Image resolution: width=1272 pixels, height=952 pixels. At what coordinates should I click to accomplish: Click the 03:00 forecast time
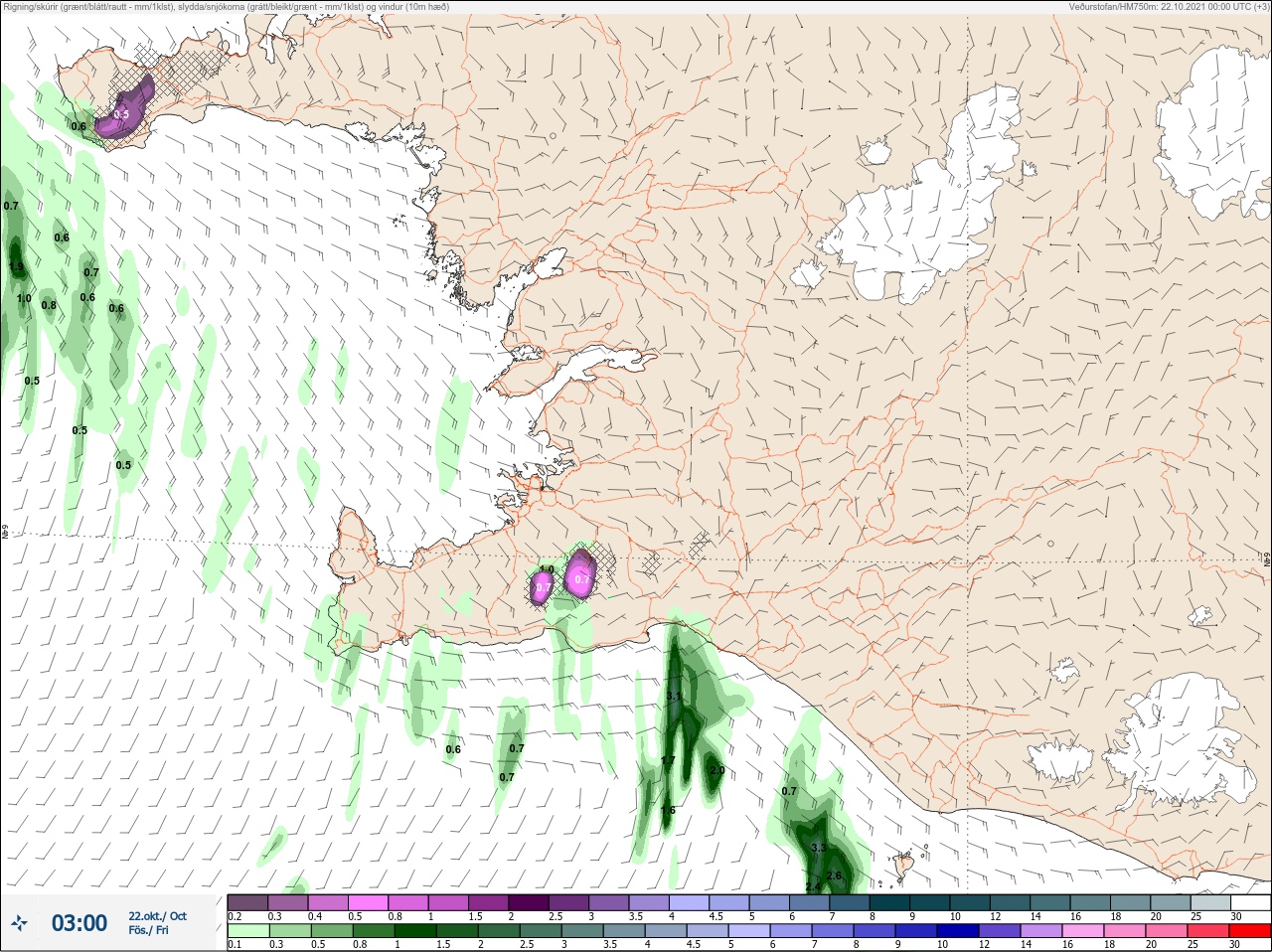(79, 923)
